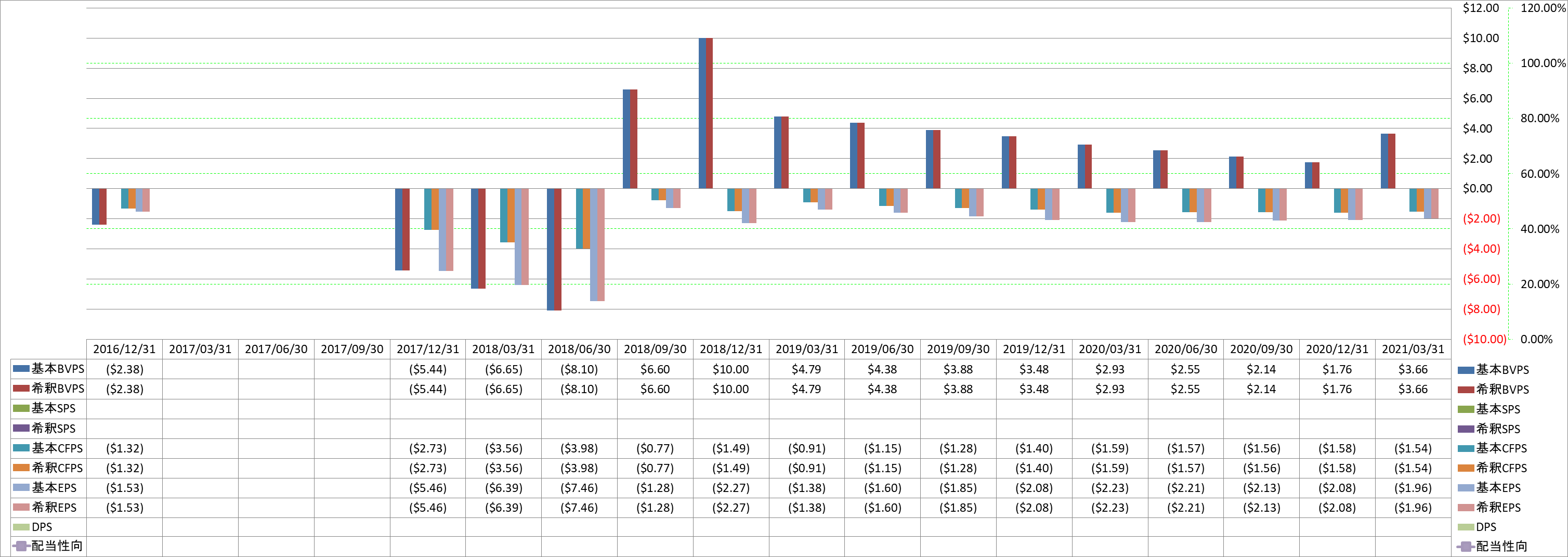
Task: Click the 2018/12/31 date column header
Action: pos(730,349)
